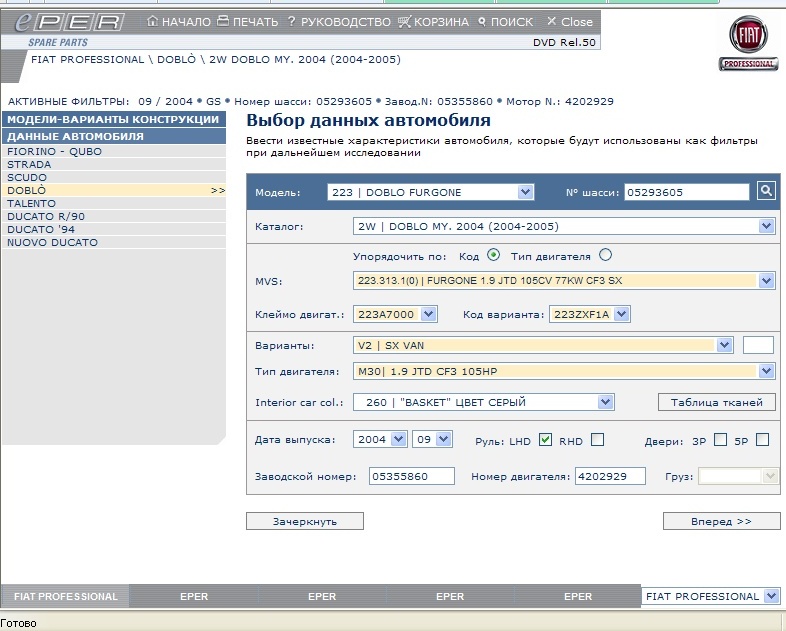Click the Fiat Professional logo
This screenshot has height=631, width=786.
pos(748,42)
